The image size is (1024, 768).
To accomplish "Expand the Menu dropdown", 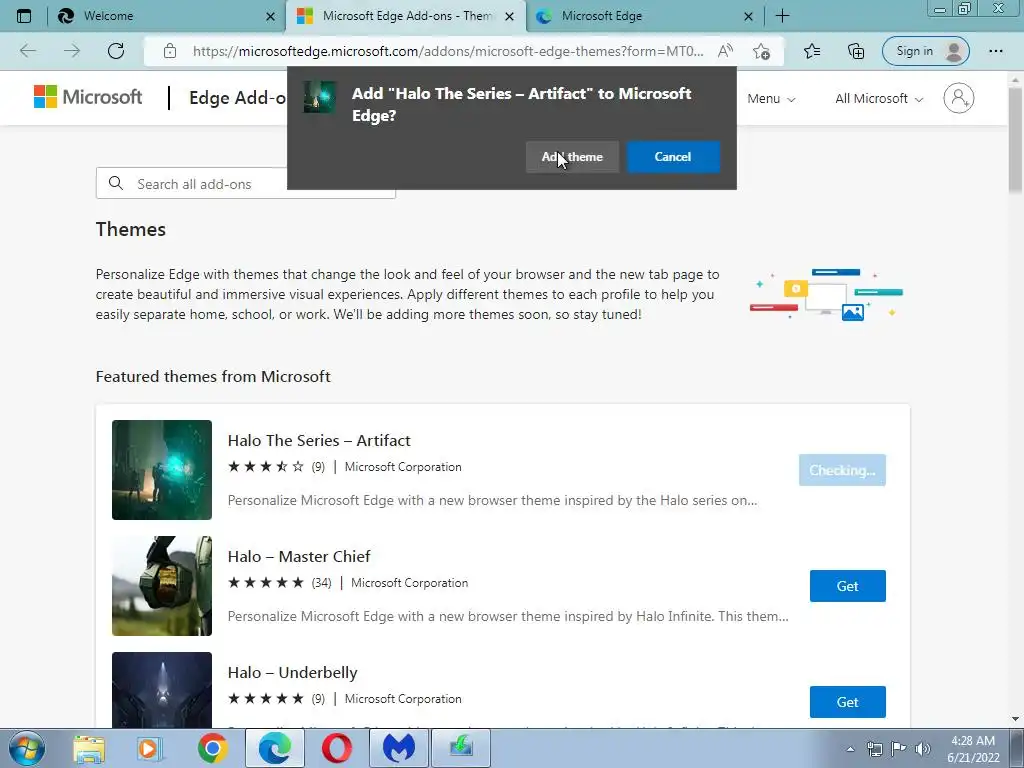I will pyautogui.click(x=771, y=99).
